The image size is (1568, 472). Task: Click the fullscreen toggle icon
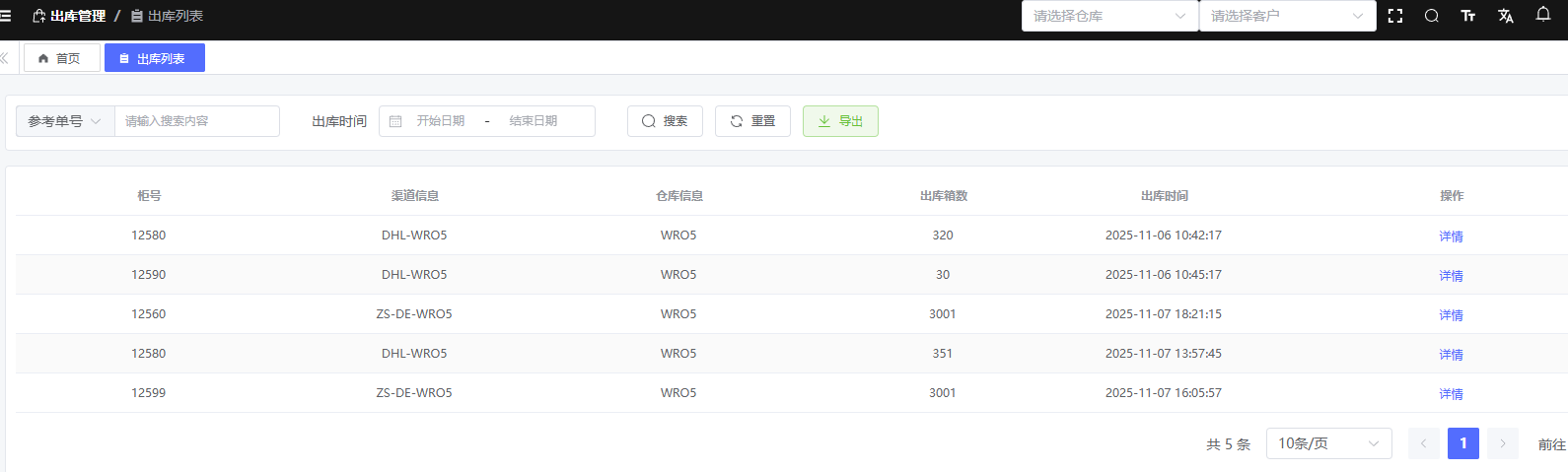click(1395, 16)
